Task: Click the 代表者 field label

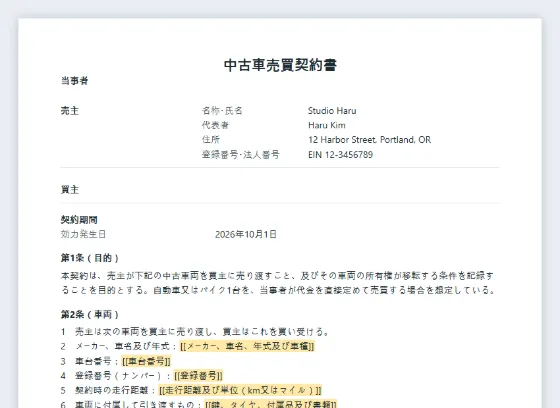Action: 215,125
